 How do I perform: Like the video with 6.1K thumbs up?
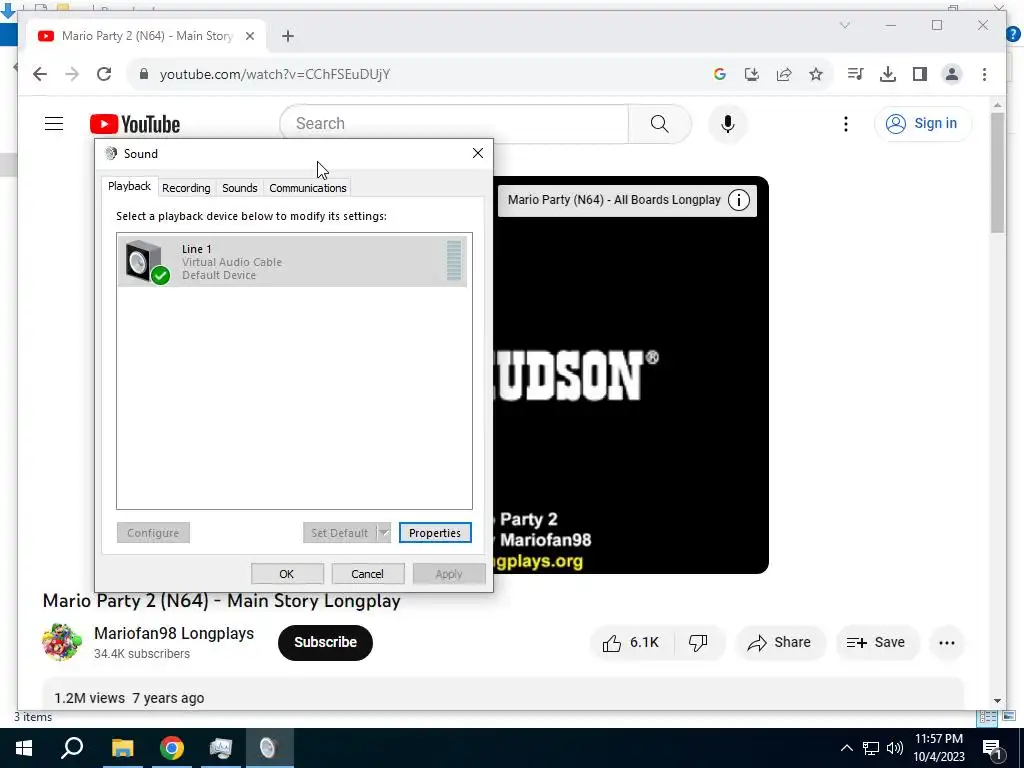(632, 643)
